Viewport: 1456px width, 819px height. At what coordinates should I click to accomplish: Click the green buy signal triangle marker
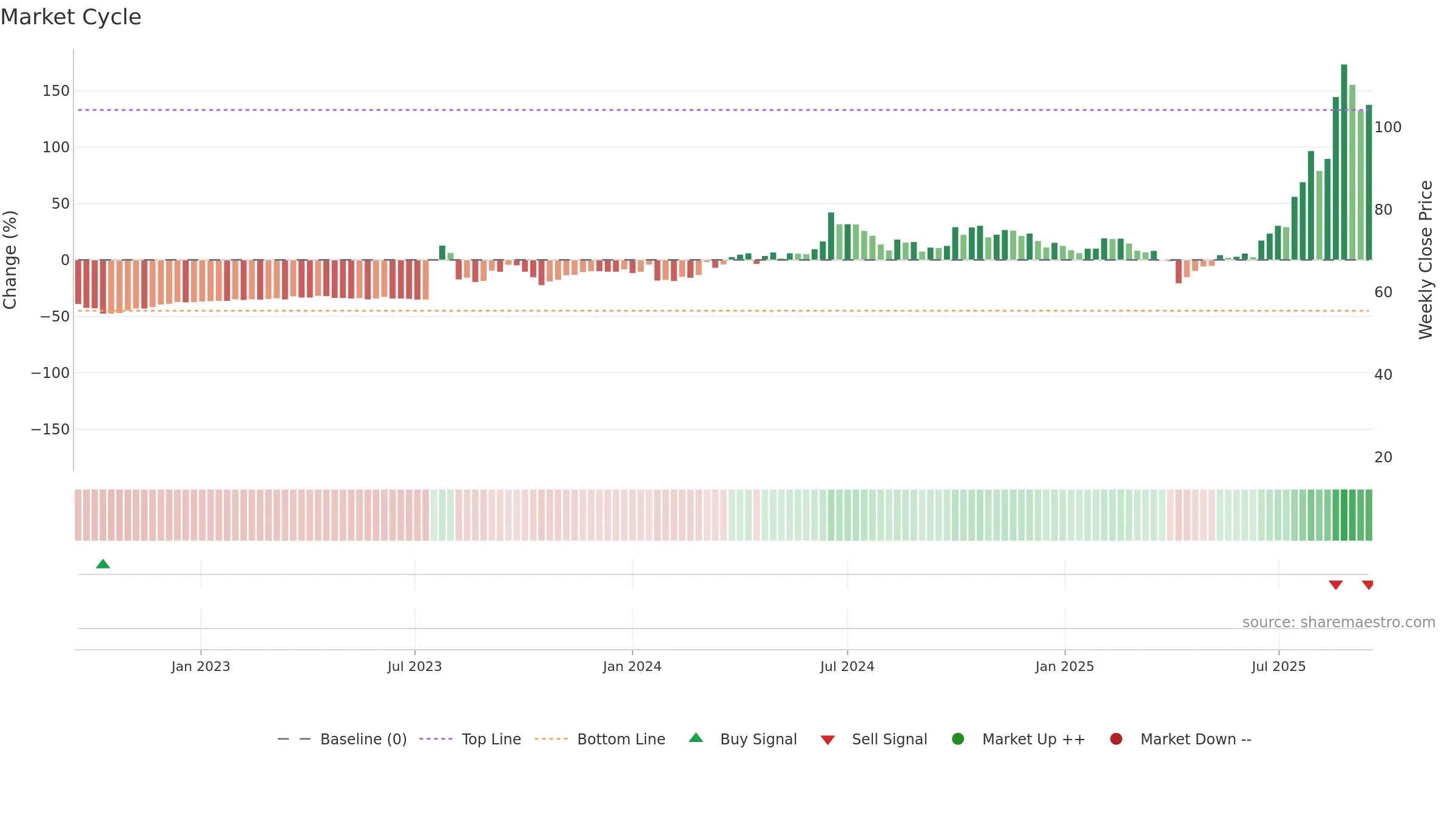coord(103,564)
